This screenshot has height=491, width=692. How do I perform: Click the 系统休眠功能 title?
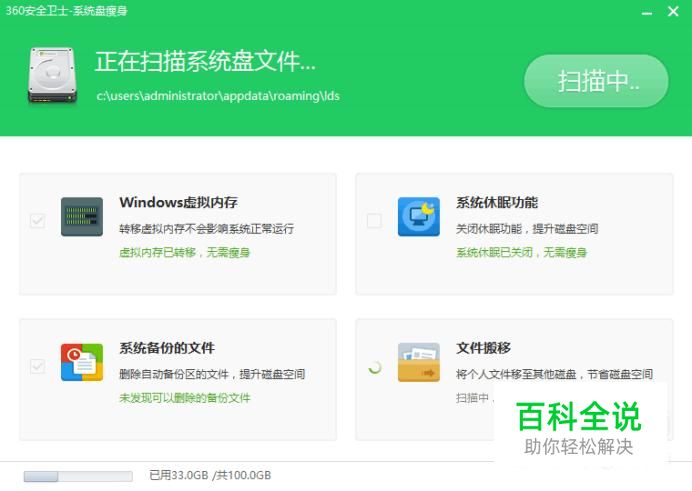click(497, 202)
